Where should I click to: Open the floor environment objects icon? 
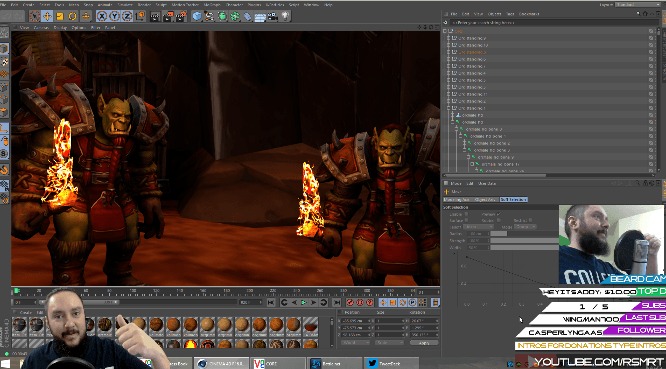coord(260,17)
